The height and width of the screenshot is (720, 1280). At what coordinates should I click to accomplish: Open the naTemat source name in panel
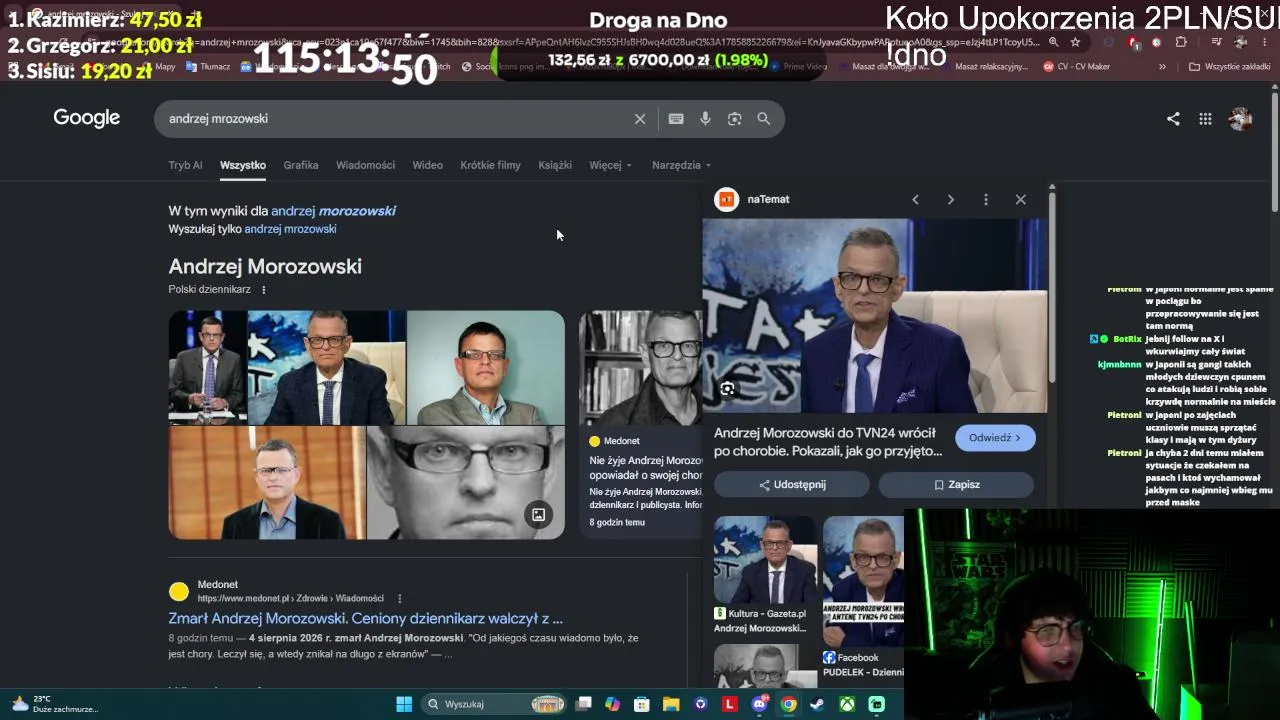[x=768, y=199]
